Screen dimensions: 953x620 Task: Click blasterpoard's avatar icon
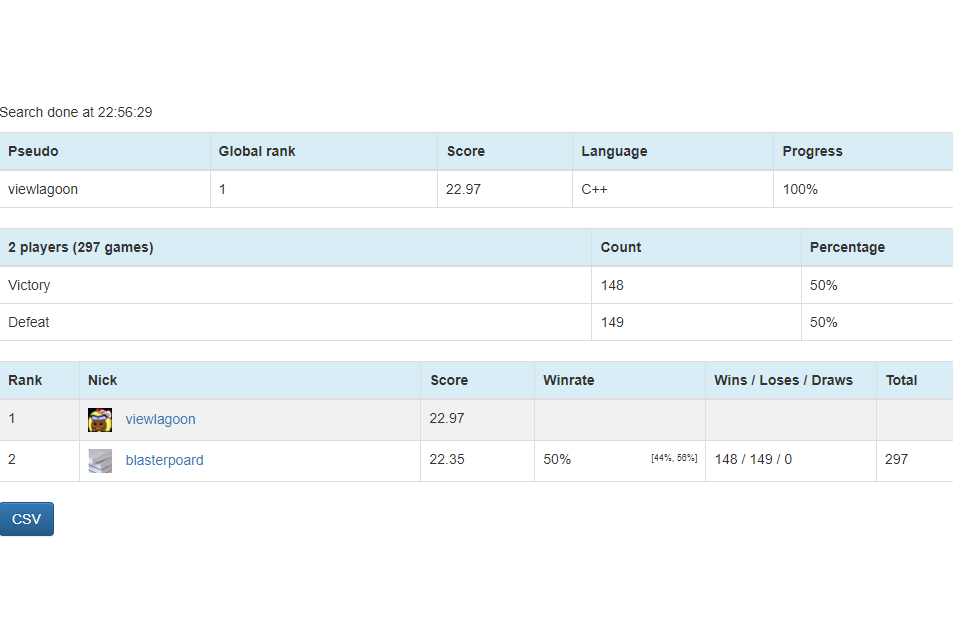tap(100, 461)
